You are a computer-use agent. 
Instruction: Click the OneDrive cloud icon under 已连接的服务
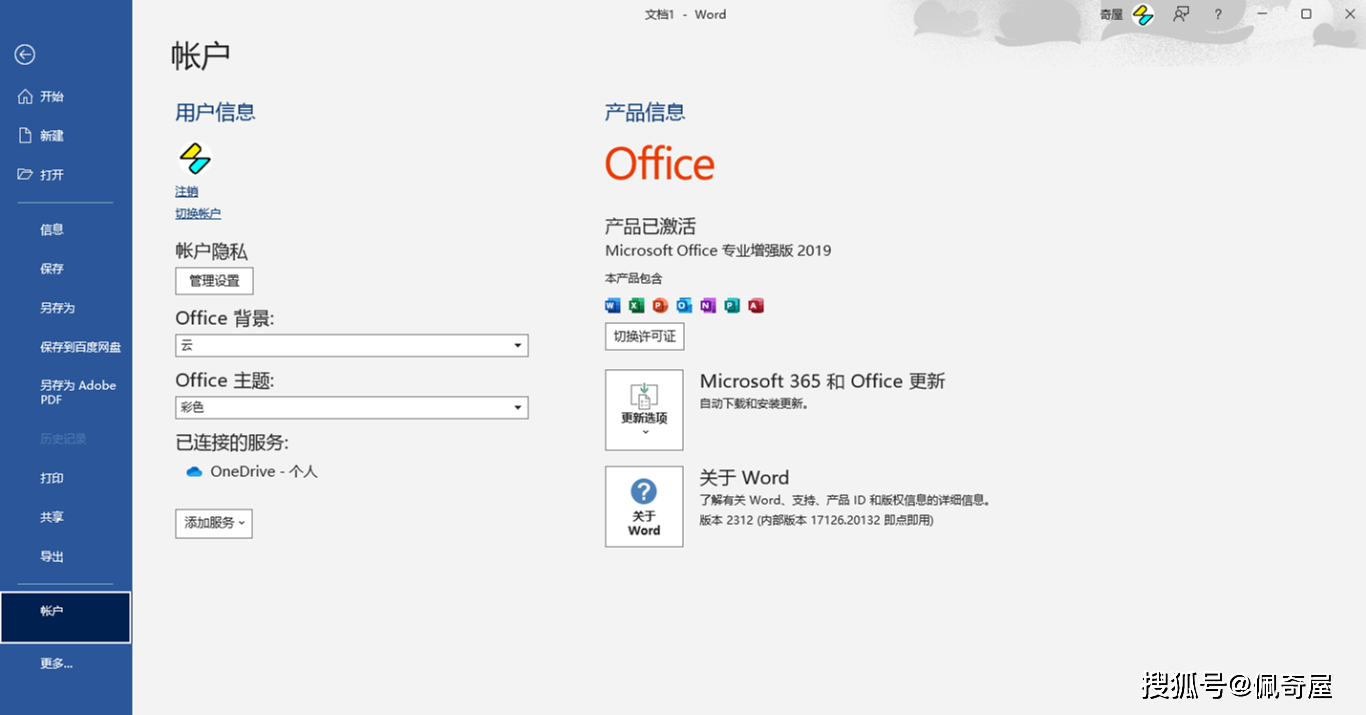[x=194, y=470]
